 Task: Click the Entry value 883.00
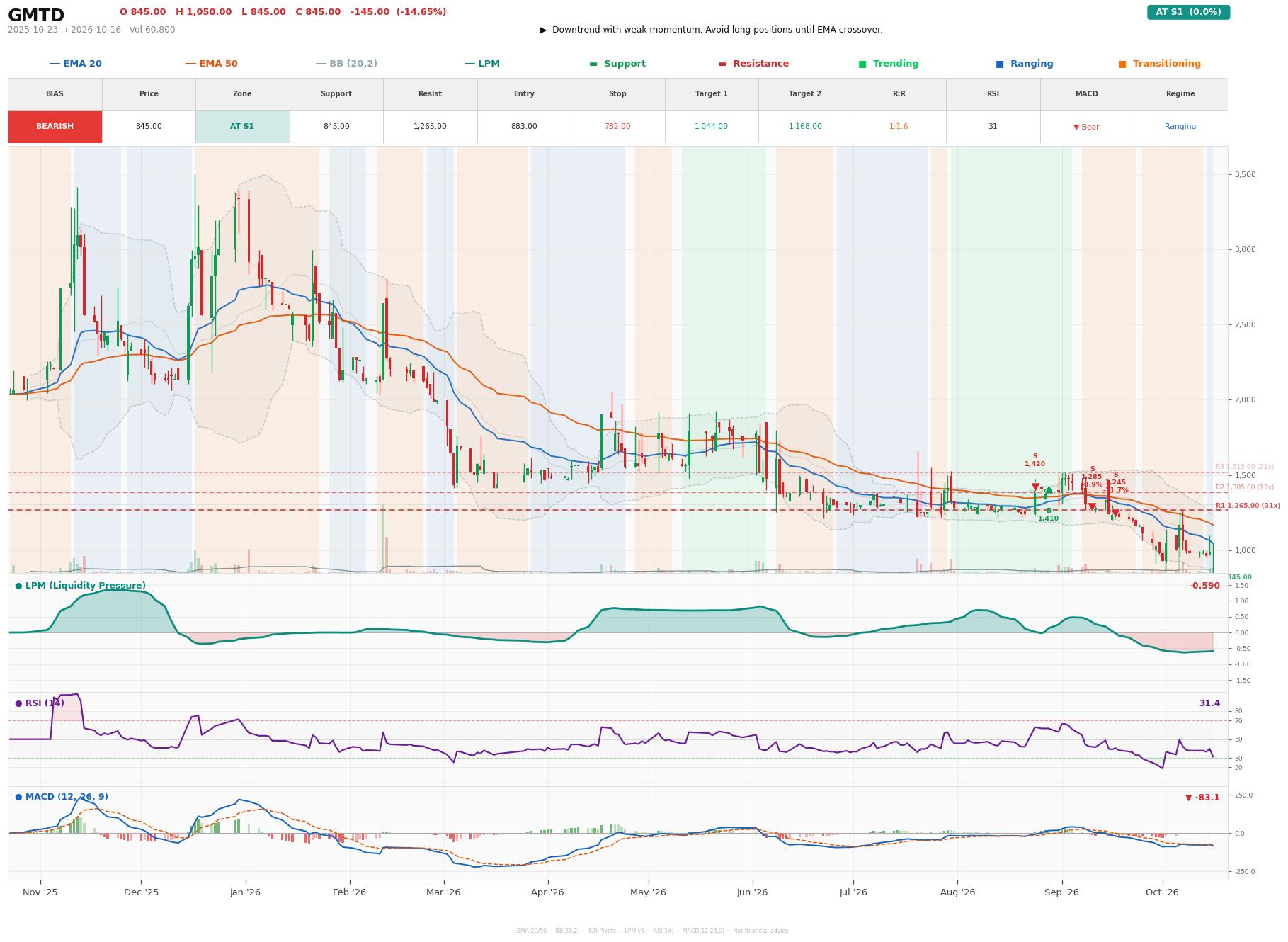point(524,127)
